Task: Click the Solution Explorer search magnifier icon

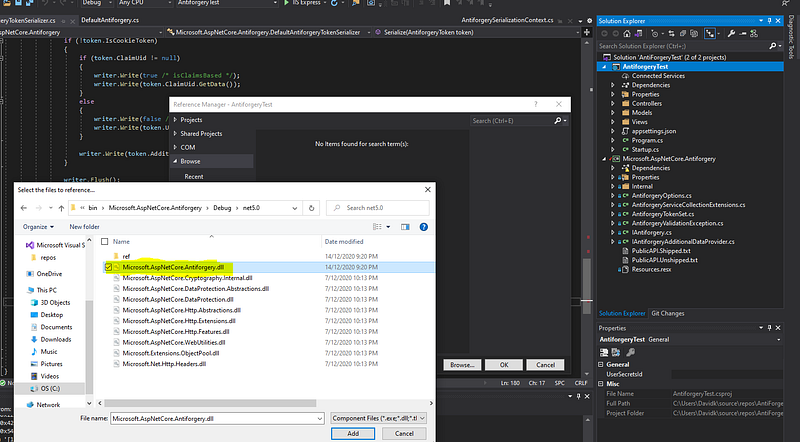Action: pos(773,46)
